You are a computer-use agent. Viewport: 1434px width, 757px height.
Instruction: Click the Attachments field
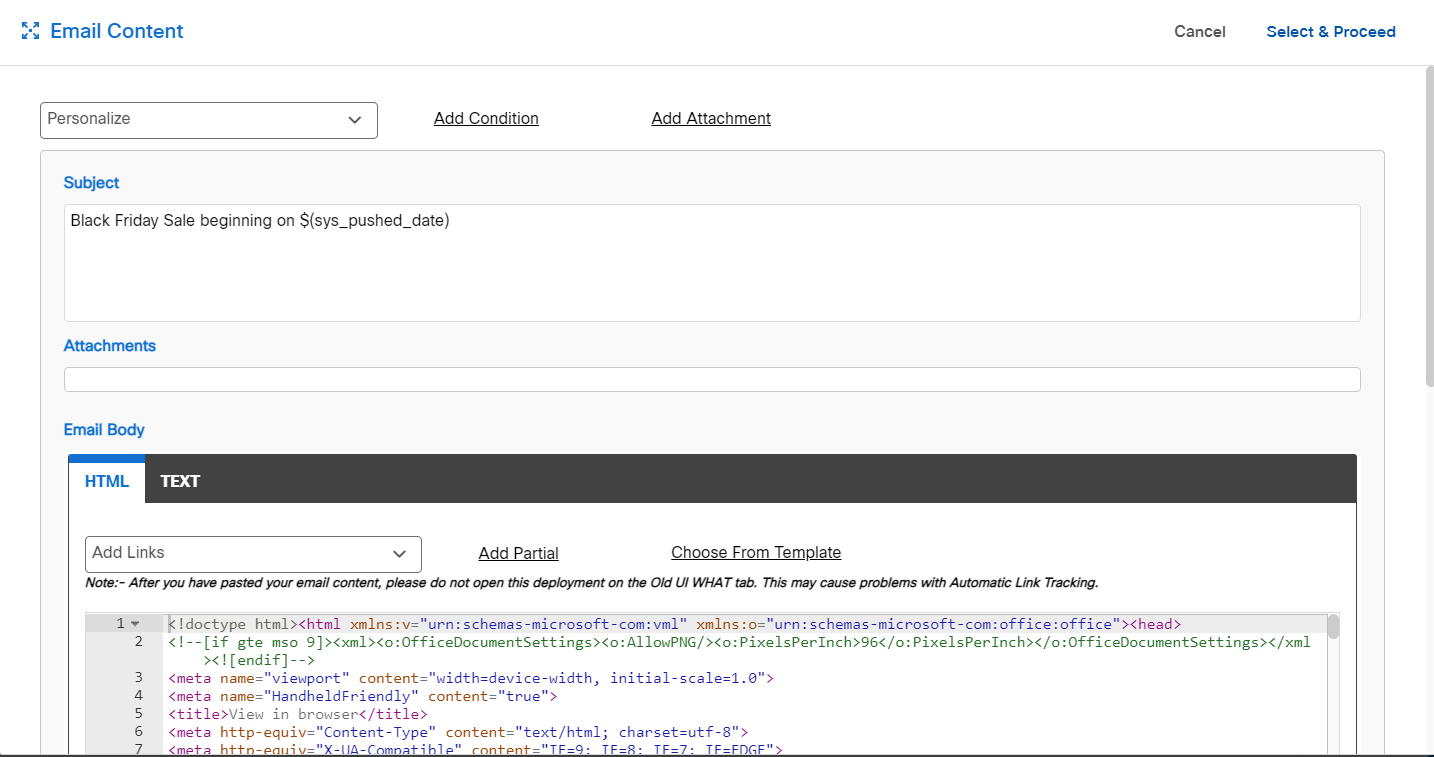712,379
